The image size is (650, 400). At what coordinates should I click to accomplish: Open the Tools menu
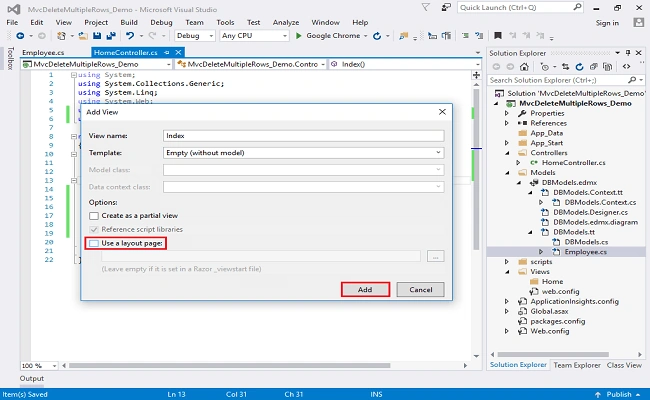click(x=225, y=22)
